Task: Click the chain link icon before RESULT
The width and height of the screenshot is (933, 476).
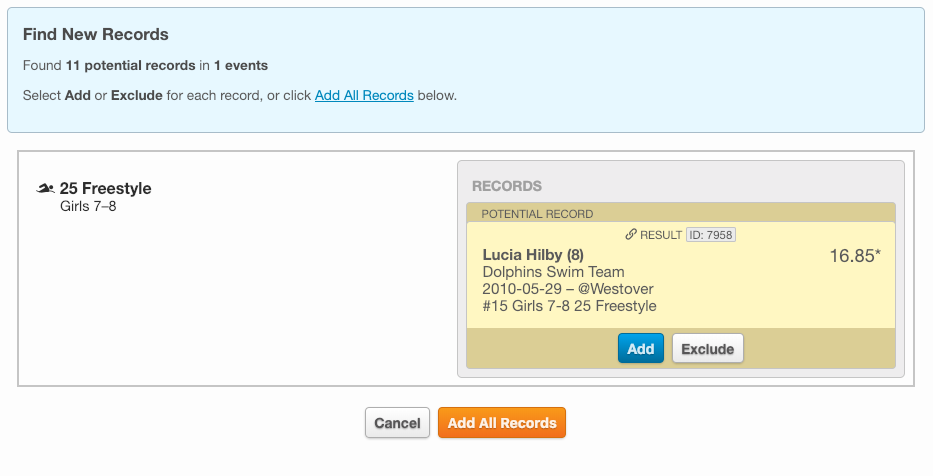Action: coord(631,235)
